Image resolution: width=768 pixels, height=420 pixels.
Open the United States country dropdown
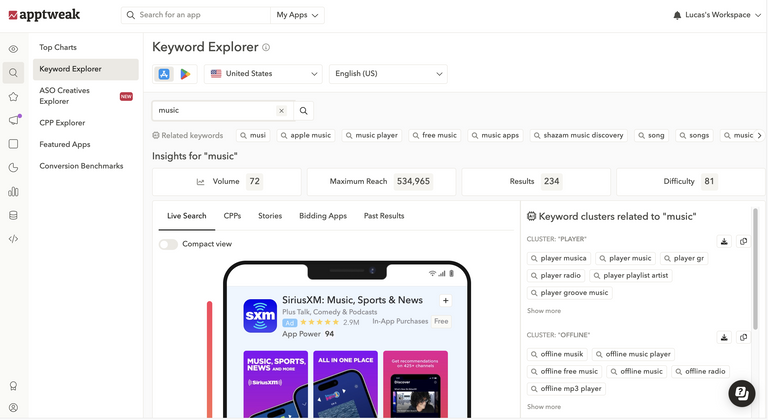click(x=264, y=74)
